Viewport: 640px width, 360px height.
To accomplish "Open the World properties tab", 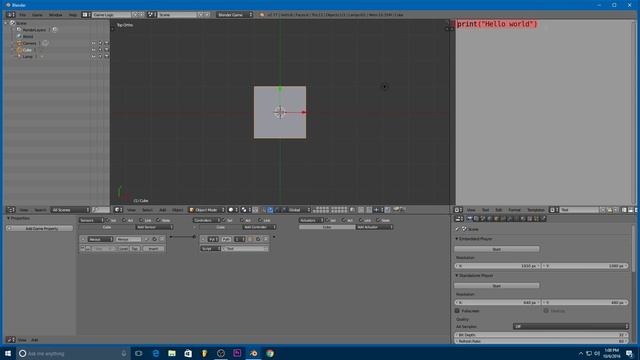I will point(489,219).
